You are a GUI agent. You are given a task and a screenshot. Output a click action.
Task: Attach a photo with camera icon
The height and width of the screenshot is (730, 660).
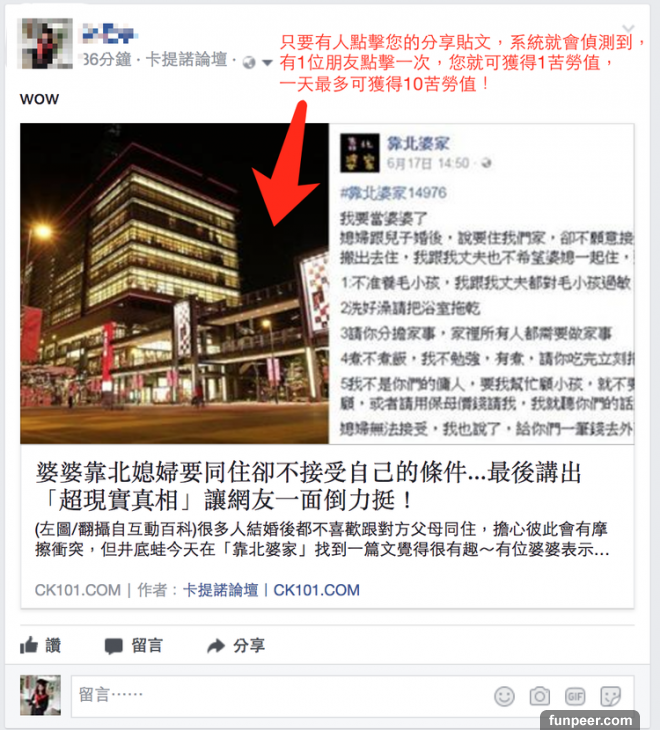[539, 696]
